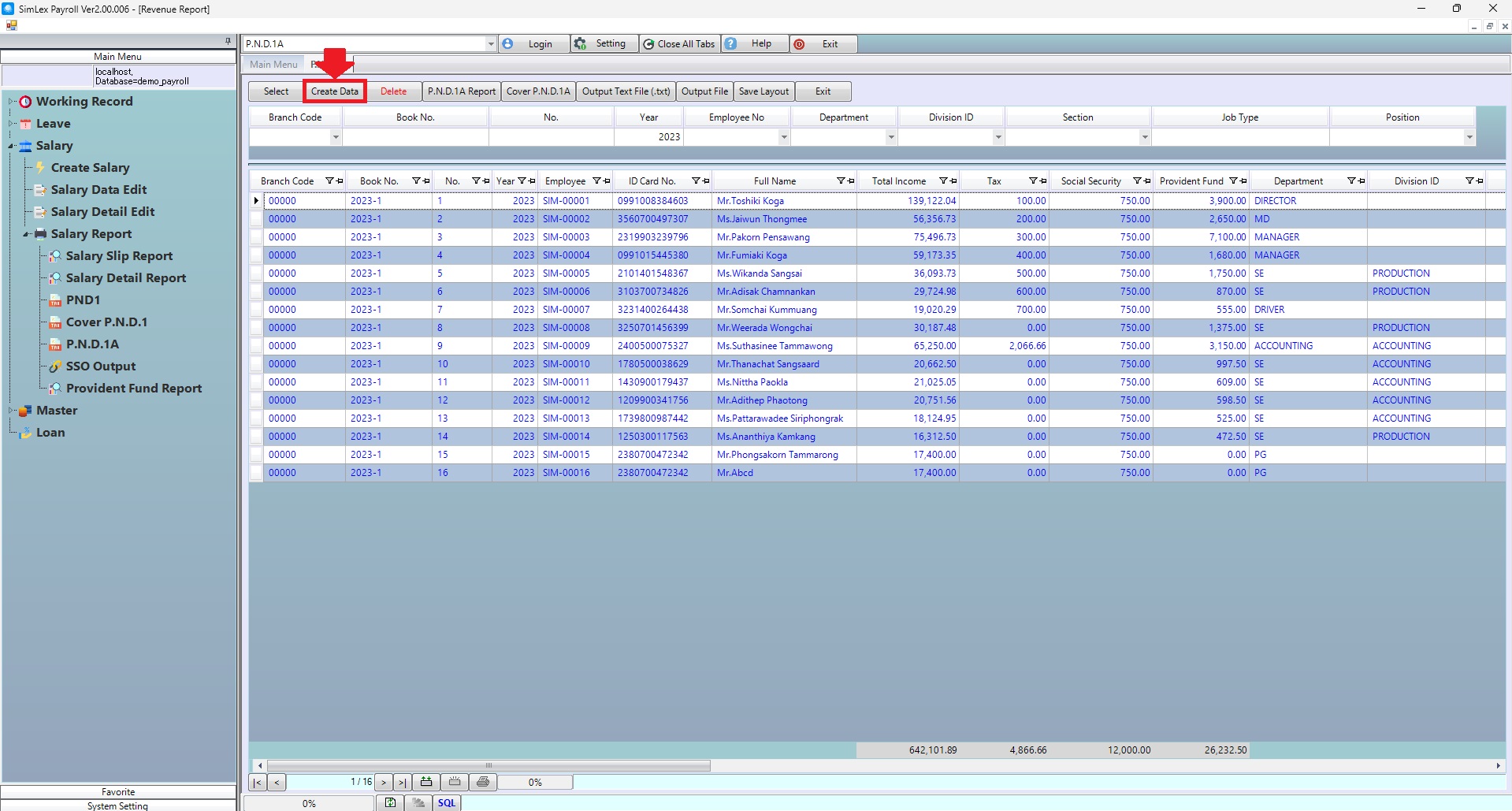Screen dimensions: 1512x811
Task: Click the P.N.D.1A Report button
Action: (462, 91)
